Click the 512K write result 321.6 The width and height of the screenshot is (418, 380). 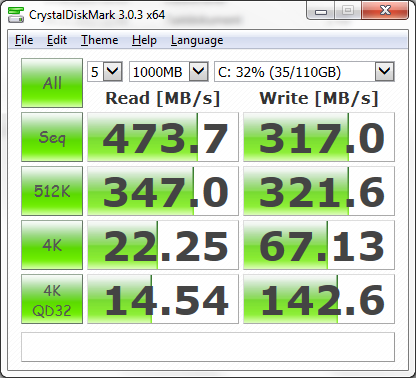[x=319, y=191]
